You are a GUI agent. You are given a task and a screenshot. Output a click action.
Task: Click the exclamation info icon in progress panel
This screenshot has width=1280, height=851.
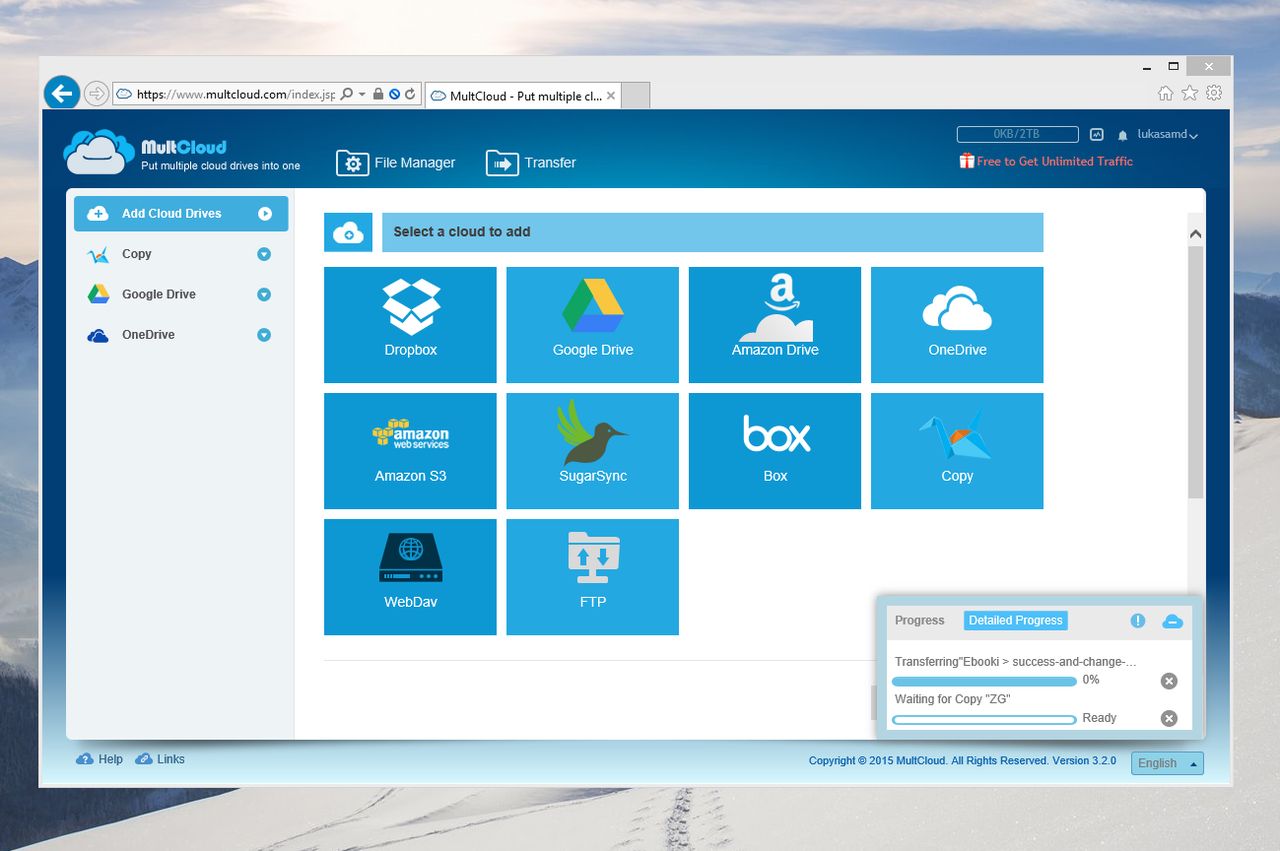1138,621
